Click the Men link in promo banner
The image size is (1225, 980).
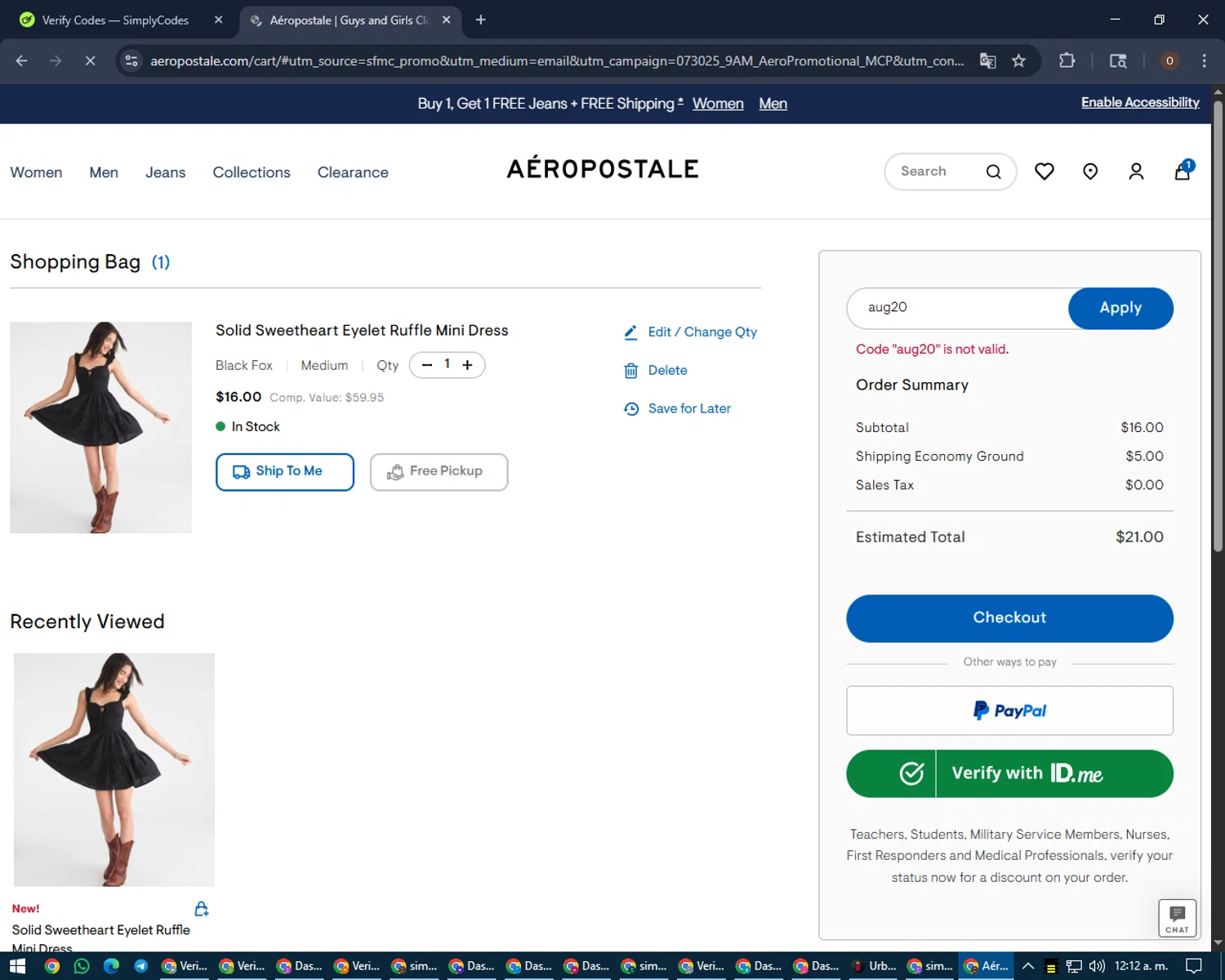[x=773, y=104]
